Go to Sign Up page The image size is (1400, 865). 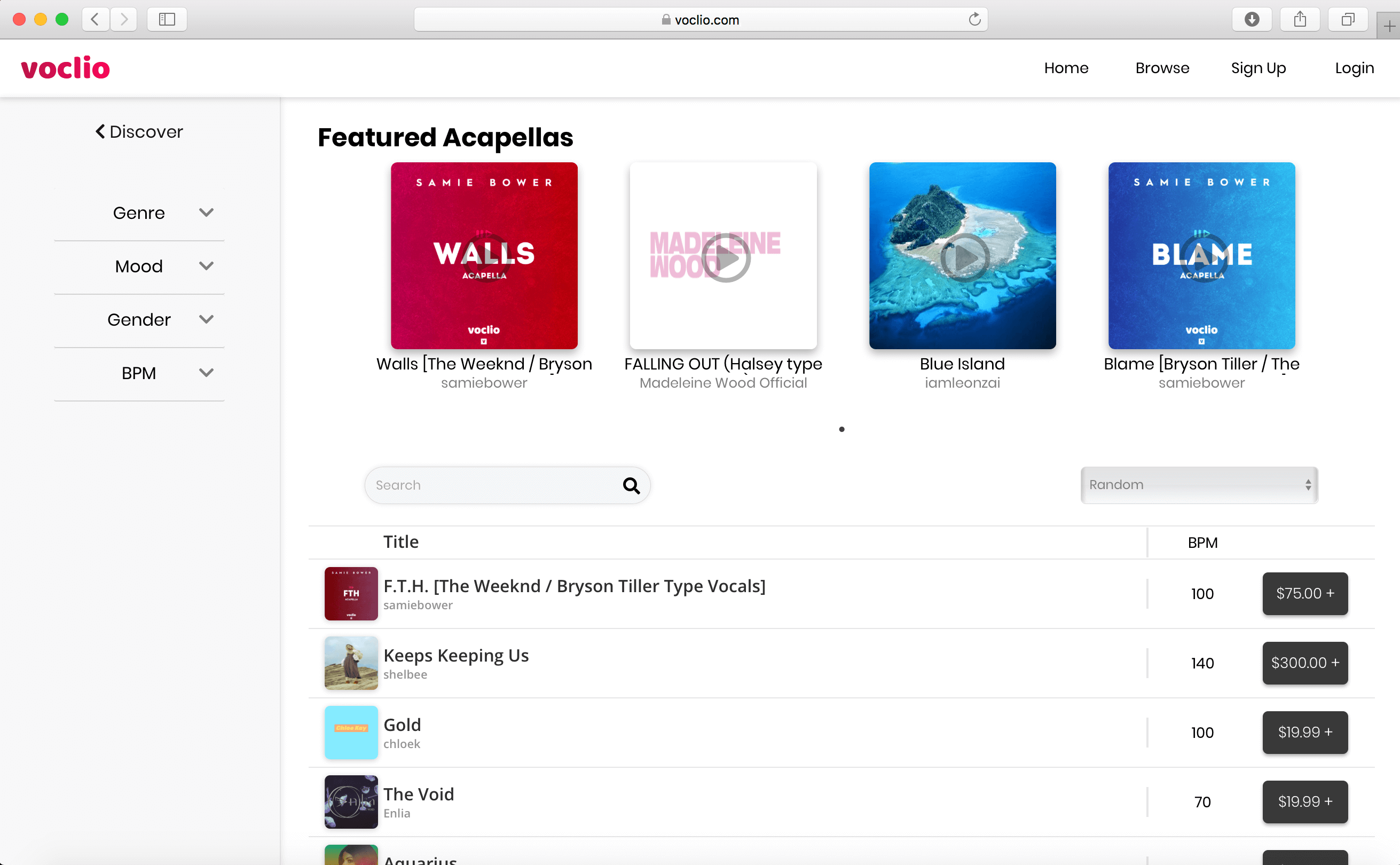click(x=1257, y=68)
